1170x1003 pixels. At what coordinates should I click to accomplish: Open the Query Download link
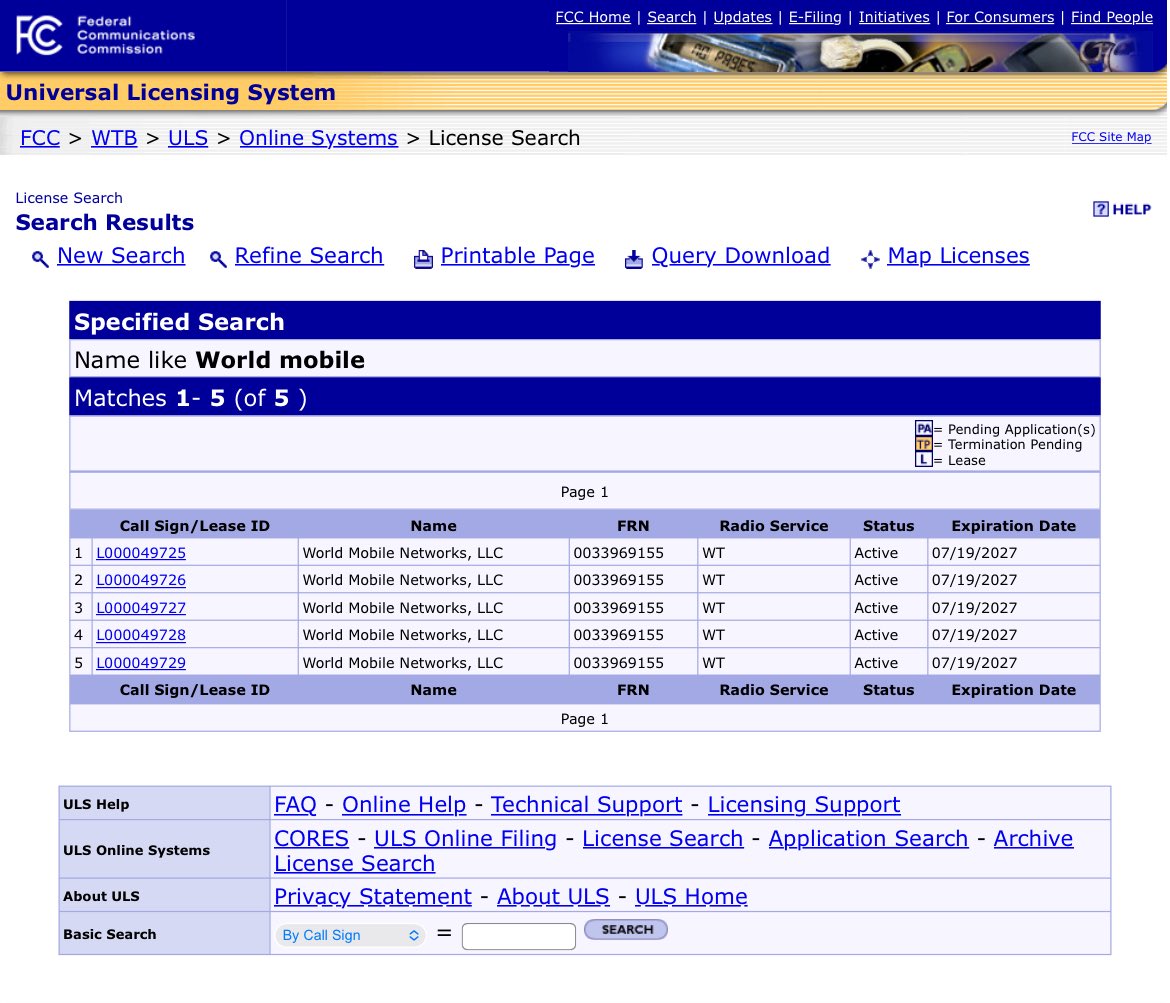740,256
